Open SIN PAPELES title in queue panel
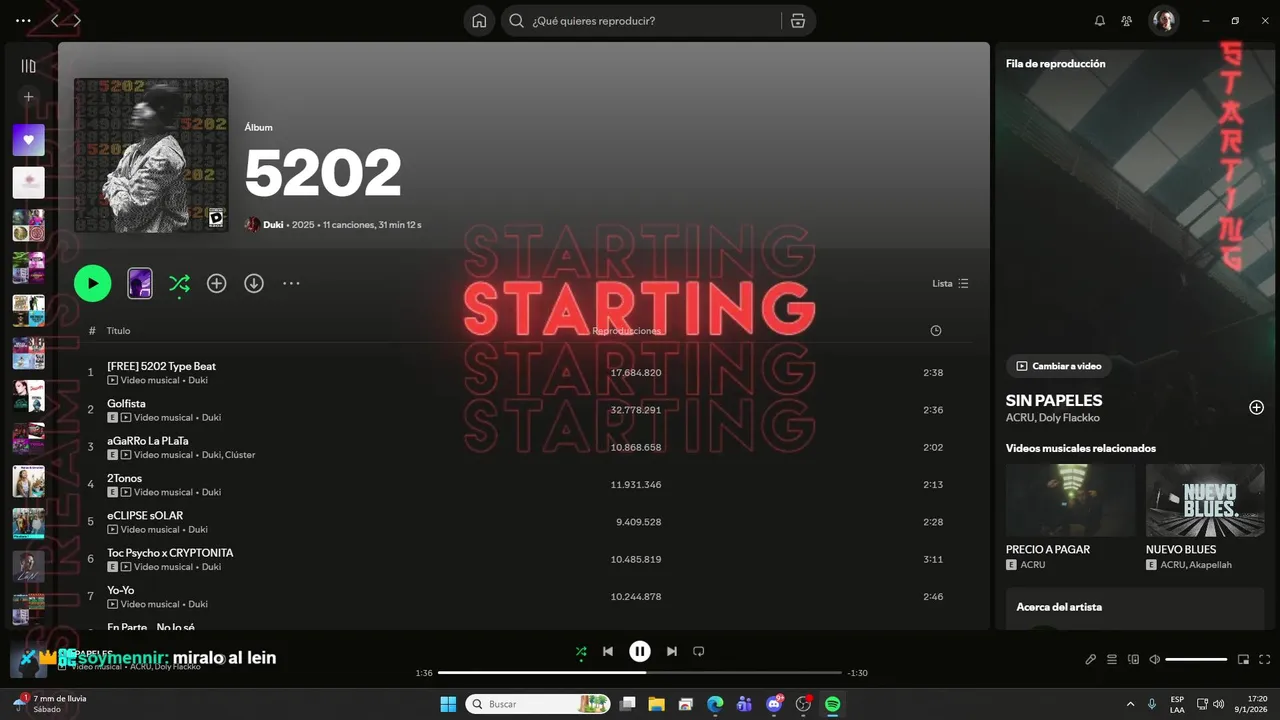 pyautogui.click(x=1054, y=401)
